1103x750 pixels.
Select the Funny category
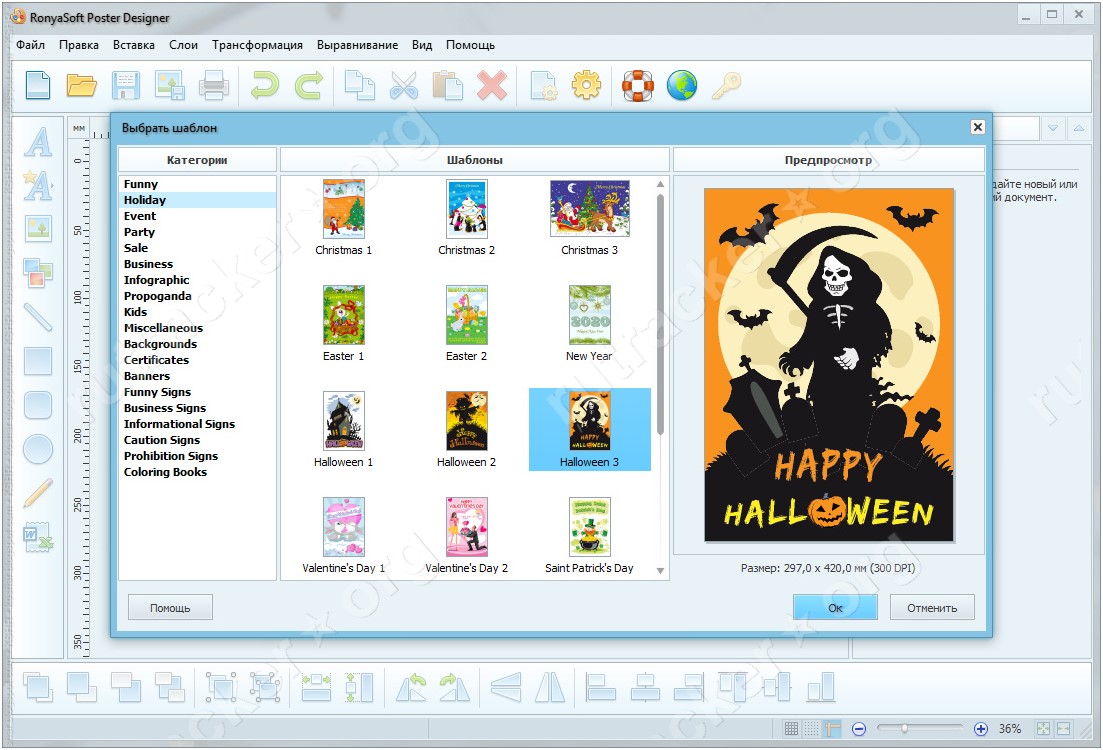[197, 184]
